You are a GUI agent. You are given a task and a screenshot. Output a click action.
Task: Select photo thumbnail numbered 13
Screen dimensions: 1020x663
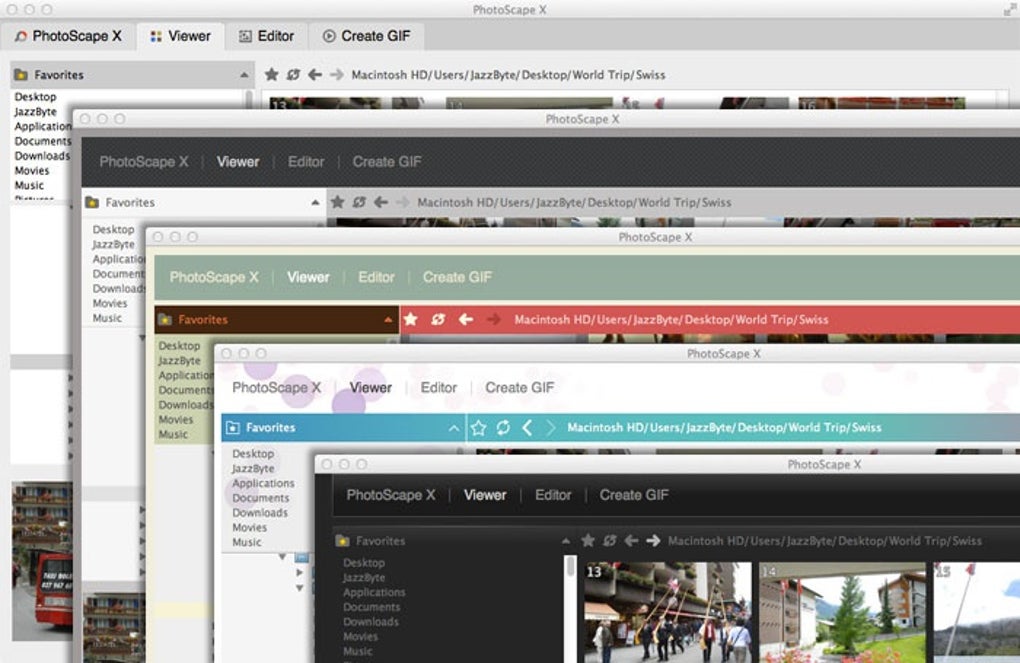(667, 612)
